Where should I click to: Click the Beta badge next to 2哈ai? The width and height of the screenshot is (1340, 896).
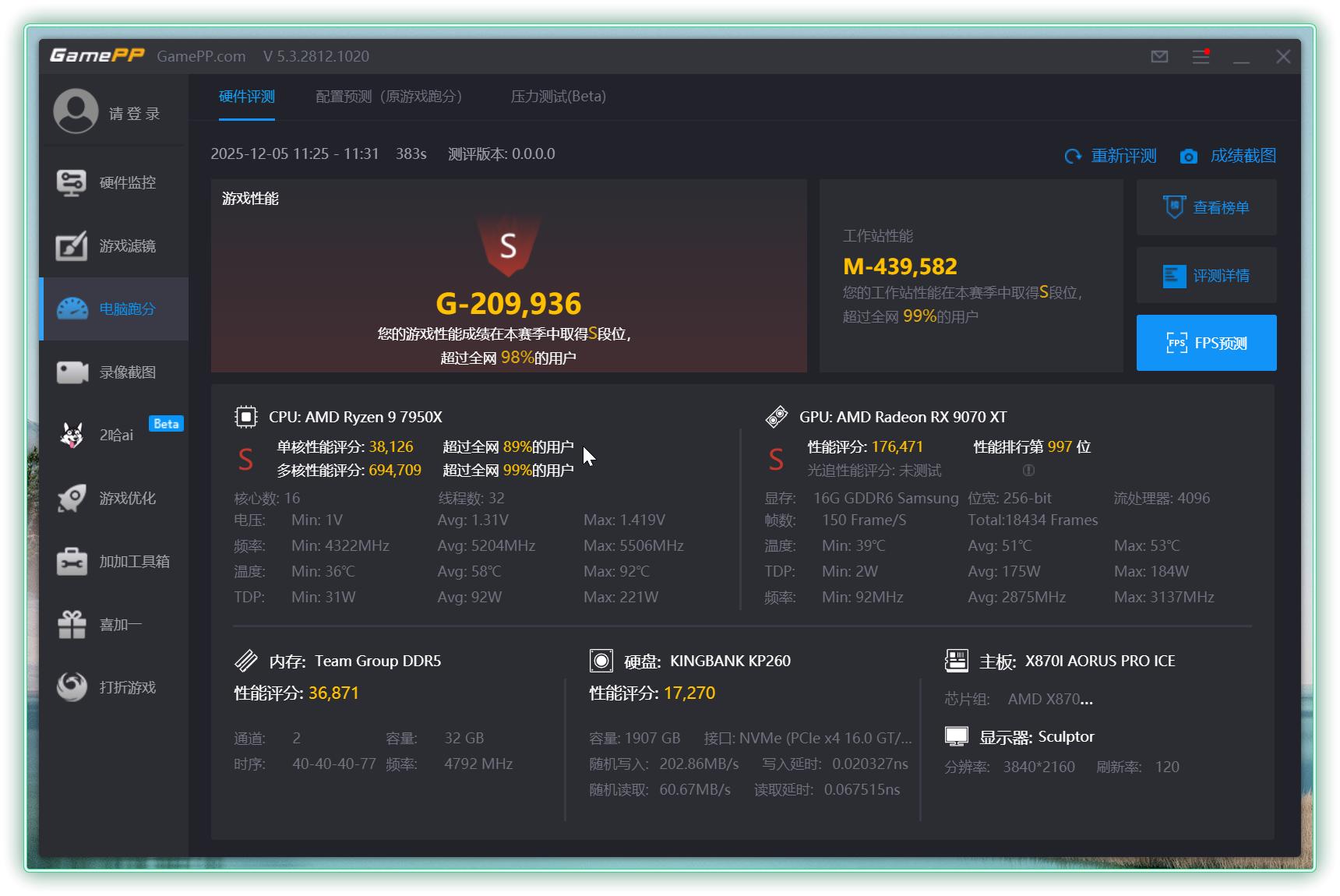tap(166, 424)
